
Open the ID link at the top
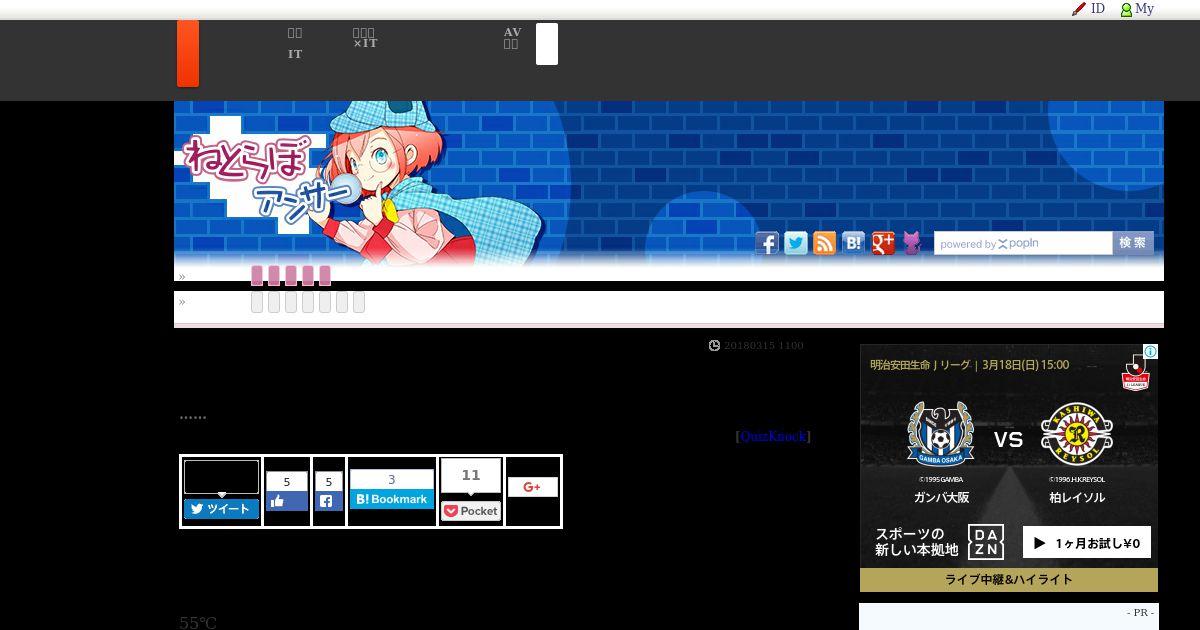[1098, 8]
